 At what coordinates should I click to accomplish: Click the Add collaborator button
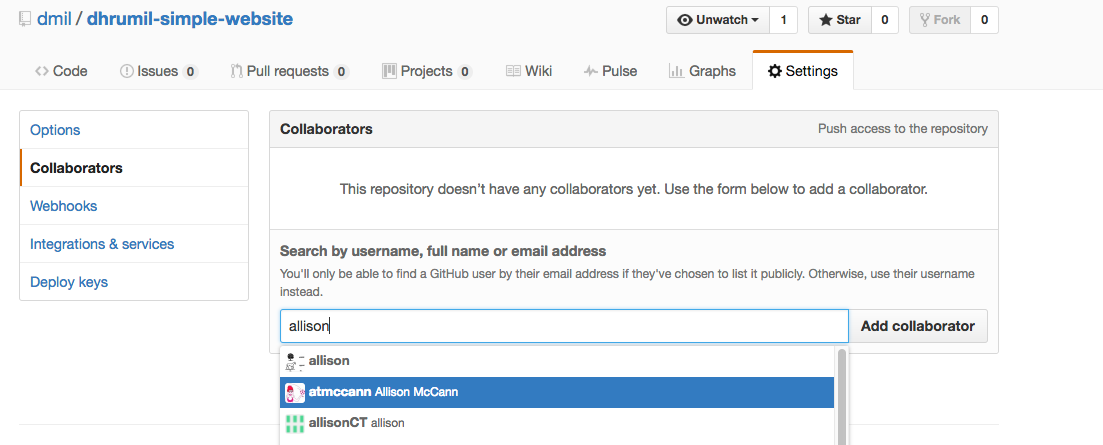pyautogui.click(x=918, y=326)
